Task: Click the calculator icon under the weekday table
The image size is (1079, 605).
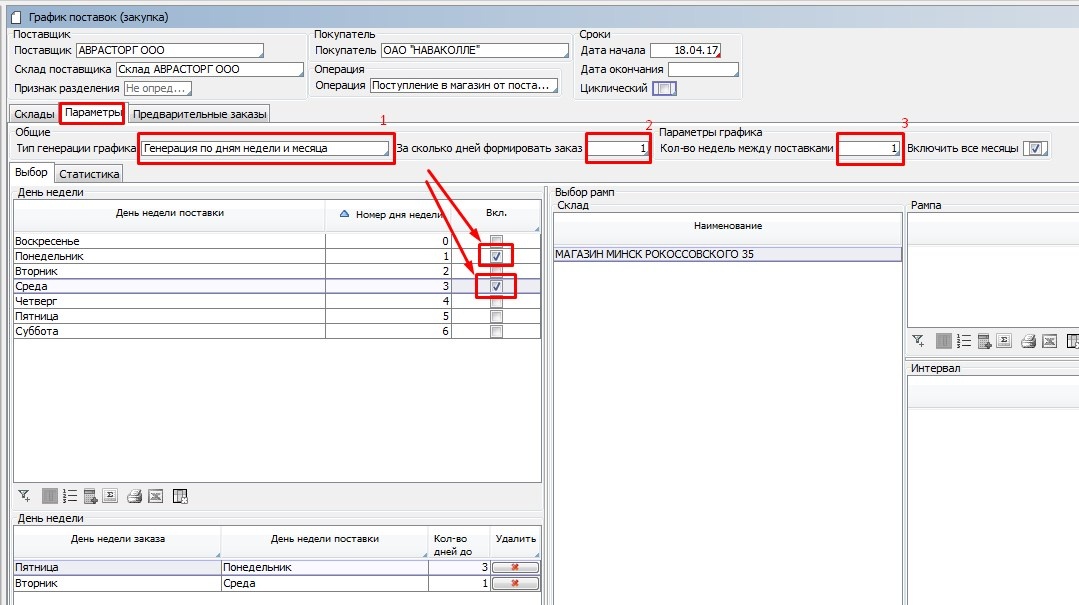Action: 90,495
